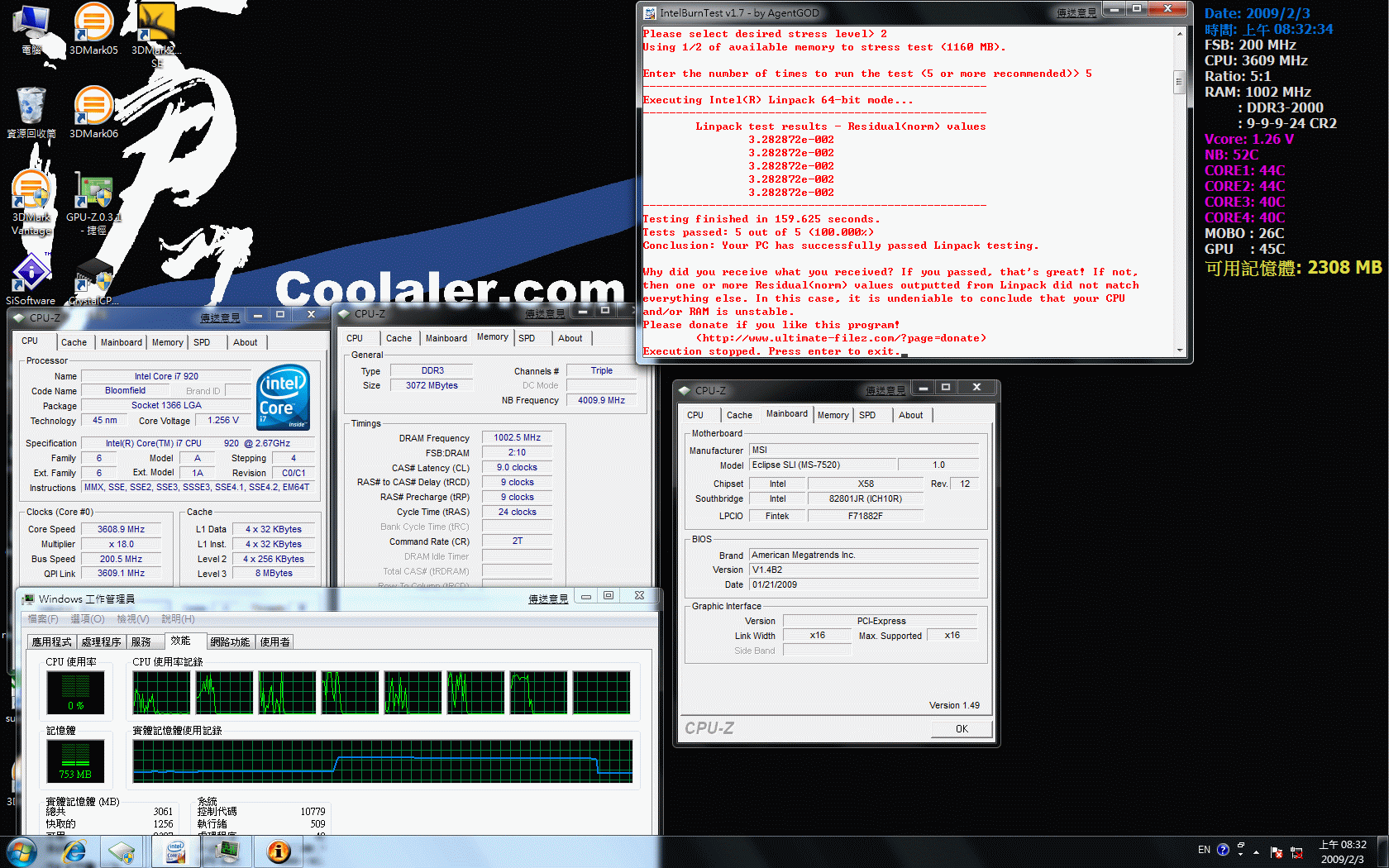Select the '4009.9 MHz' NB frequency value
The height and width of the screenshot is (868, 1389).
pos(601,400)
